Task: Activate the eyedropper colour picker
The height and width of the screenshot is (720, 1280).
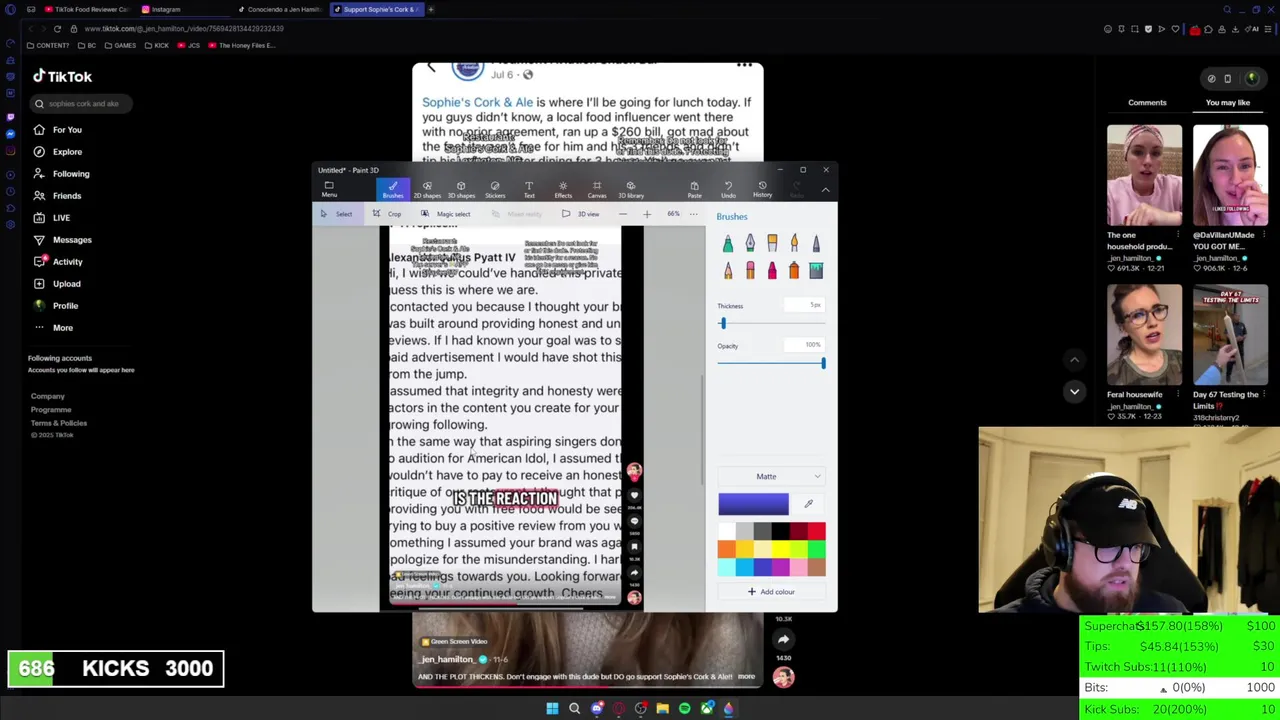Action: point(808,504)
